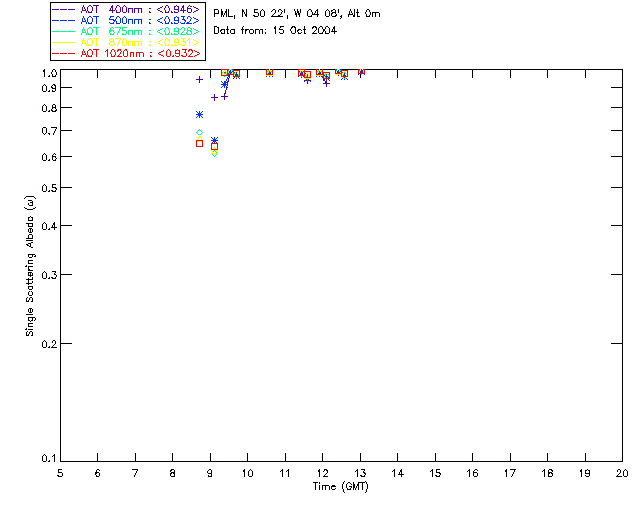
Task: Click y-axis tick label 0.4
Action: click(x=49, y=226)
